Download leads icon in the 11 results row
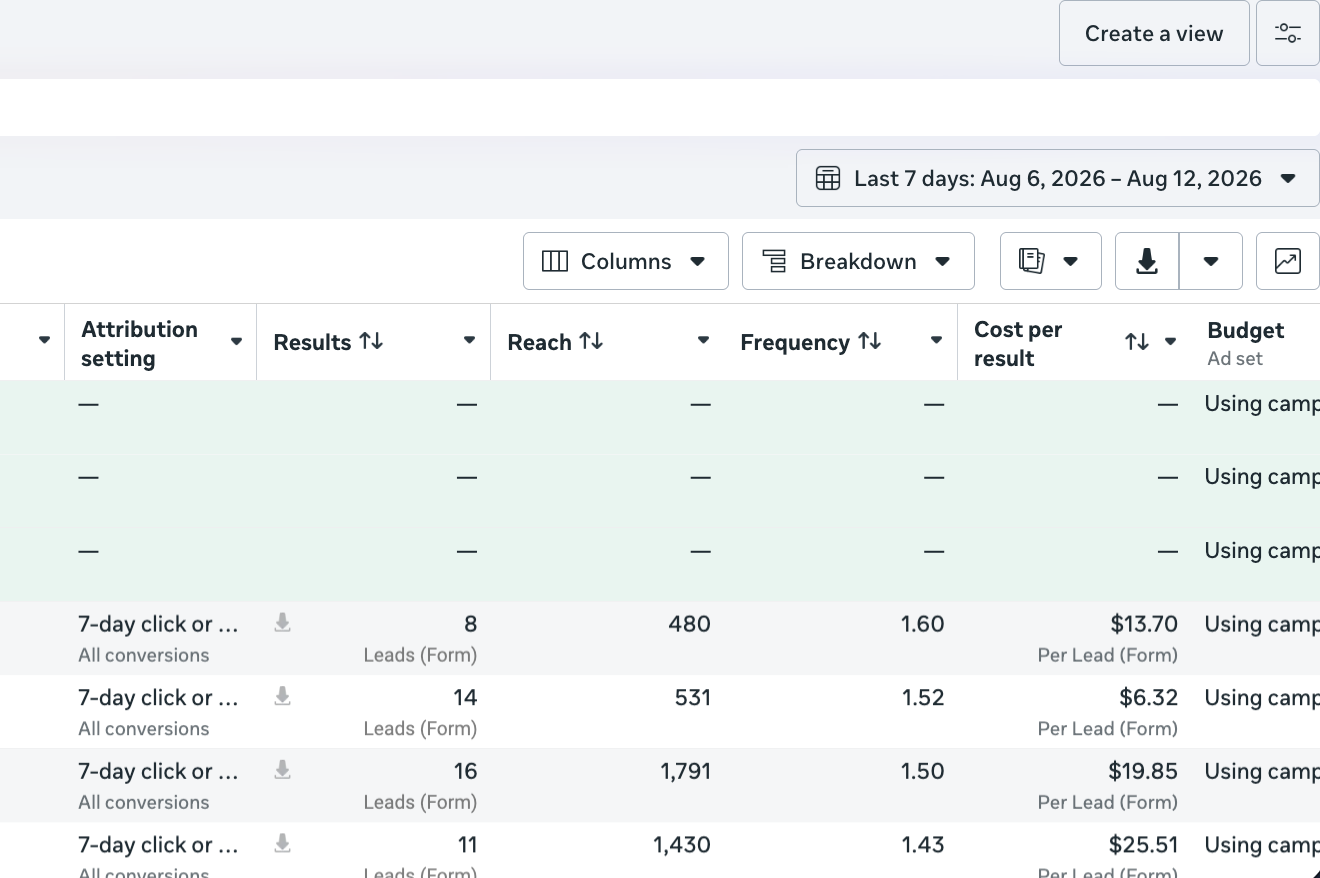The image size is (1320, 878). [x=283, y=843]
